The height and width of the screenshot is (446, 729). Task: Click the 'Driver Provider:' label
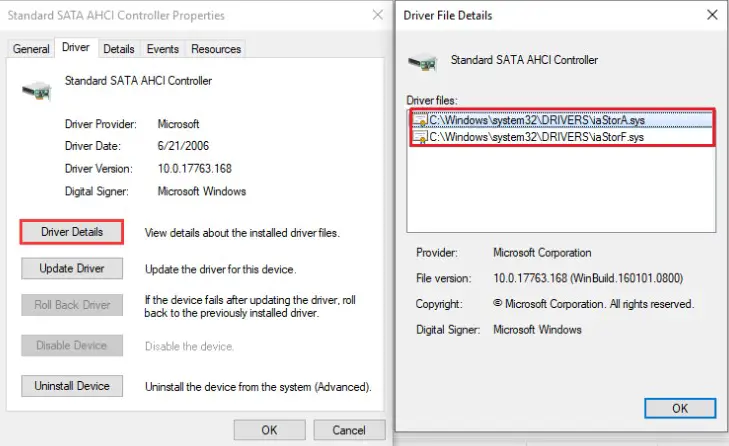pos(100,124)
